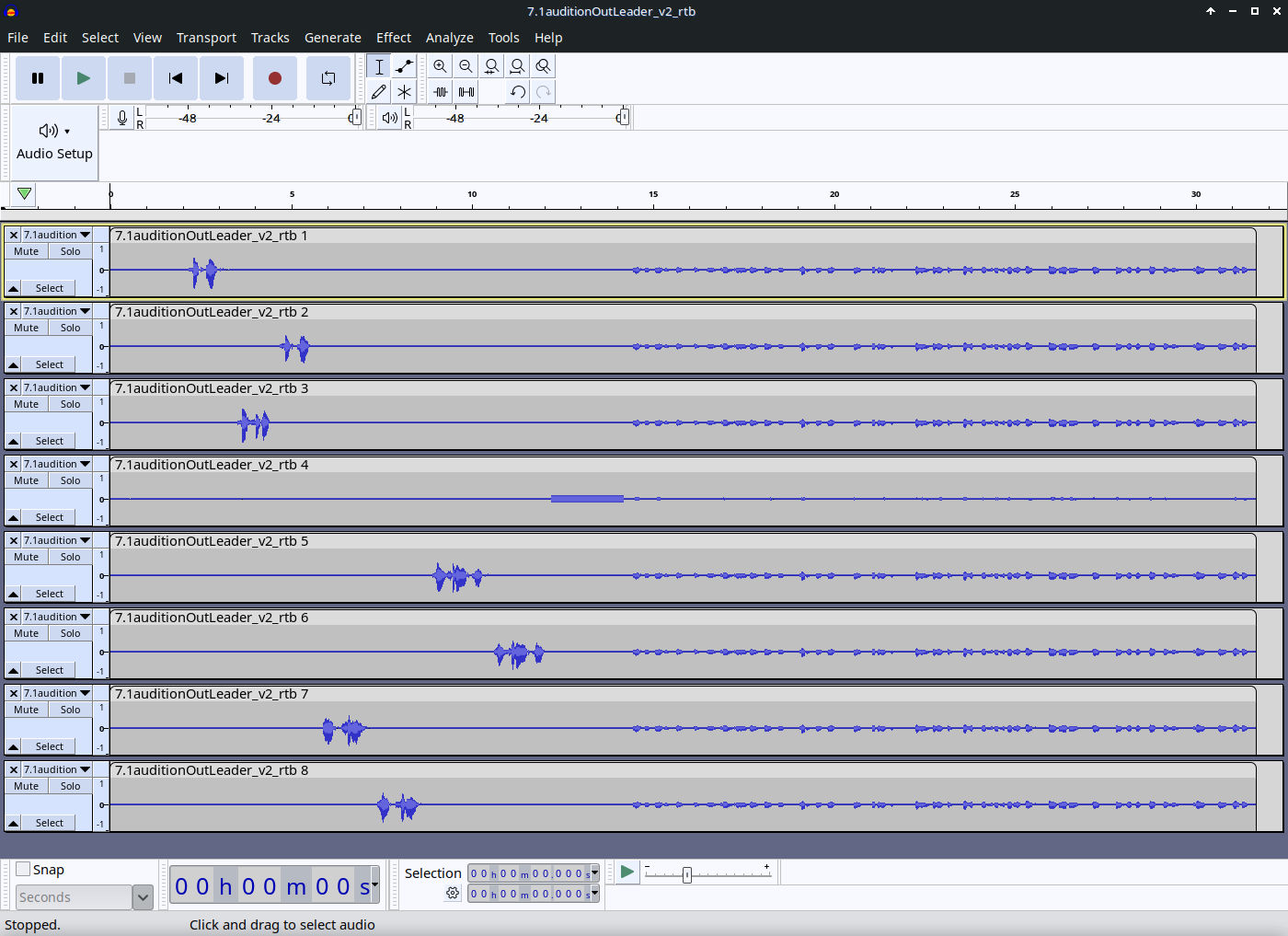Skip to start of project

coord(176,78)
